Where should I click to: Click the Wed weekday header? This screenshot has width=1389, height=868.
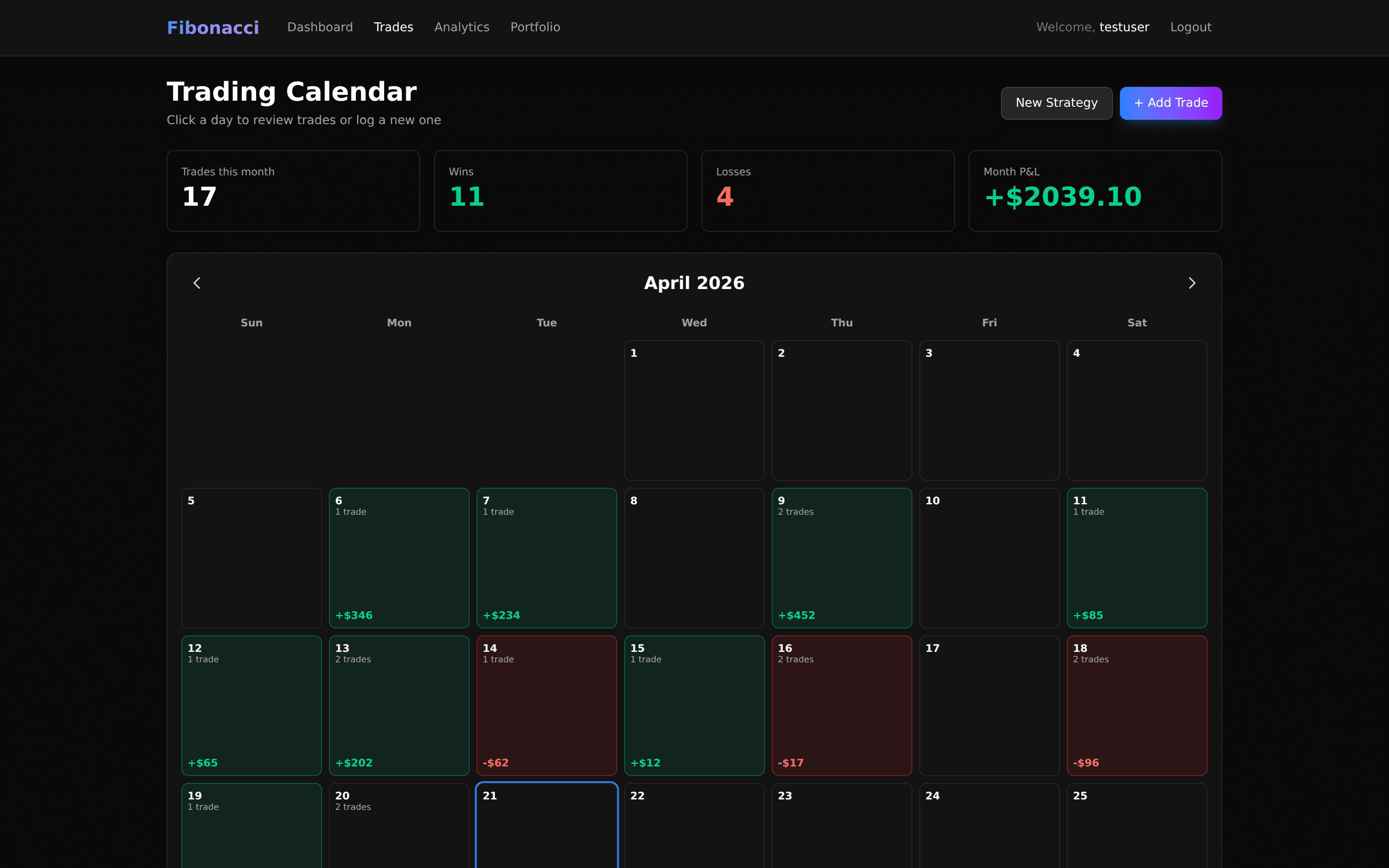coord(694,322)
